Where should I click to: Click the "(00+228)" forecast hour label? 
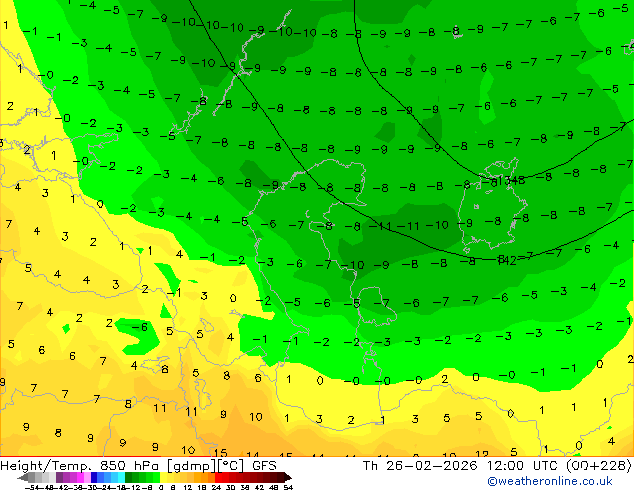(598, 466)
